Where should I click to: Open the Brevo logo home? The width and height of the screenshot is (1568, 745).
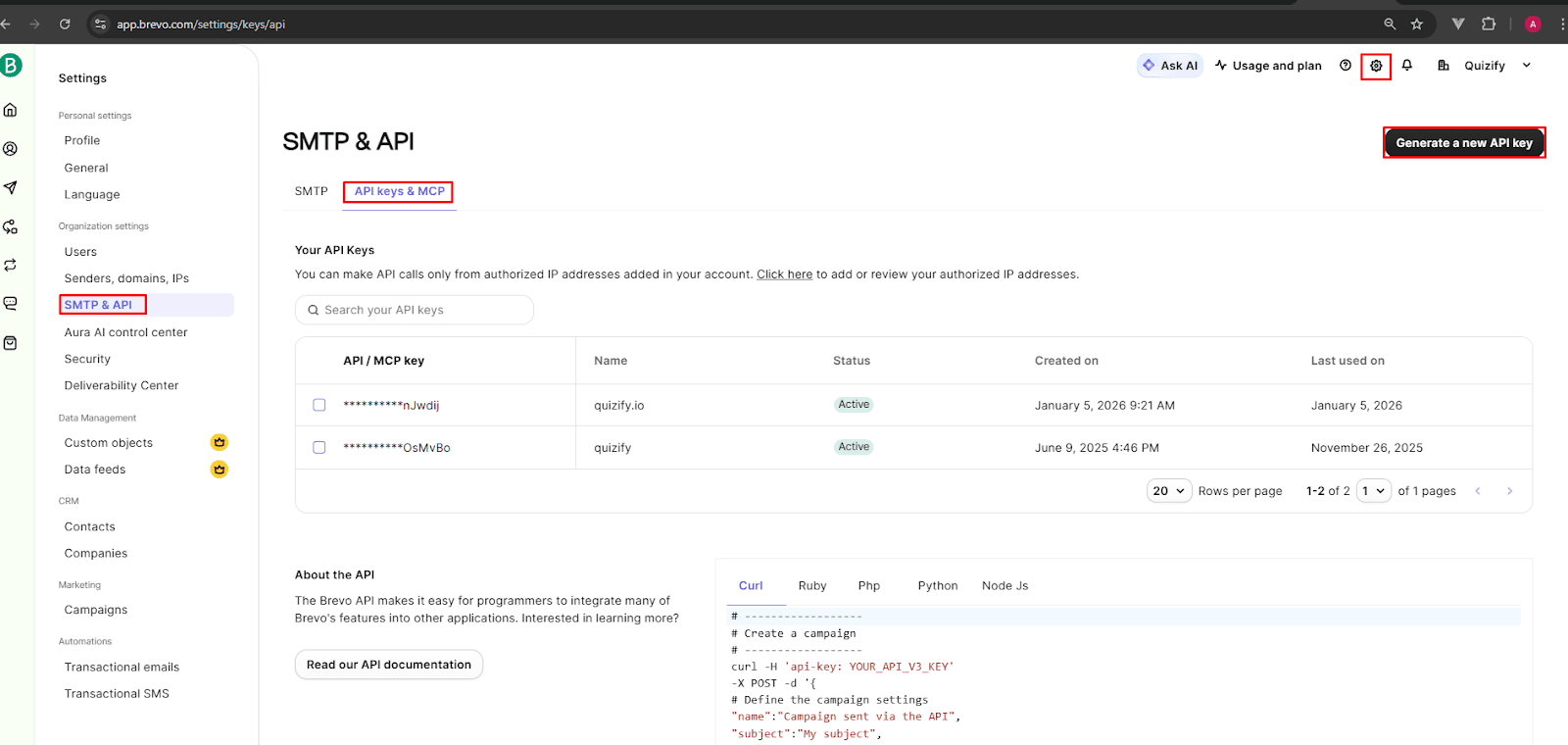(x=10, y=66)
